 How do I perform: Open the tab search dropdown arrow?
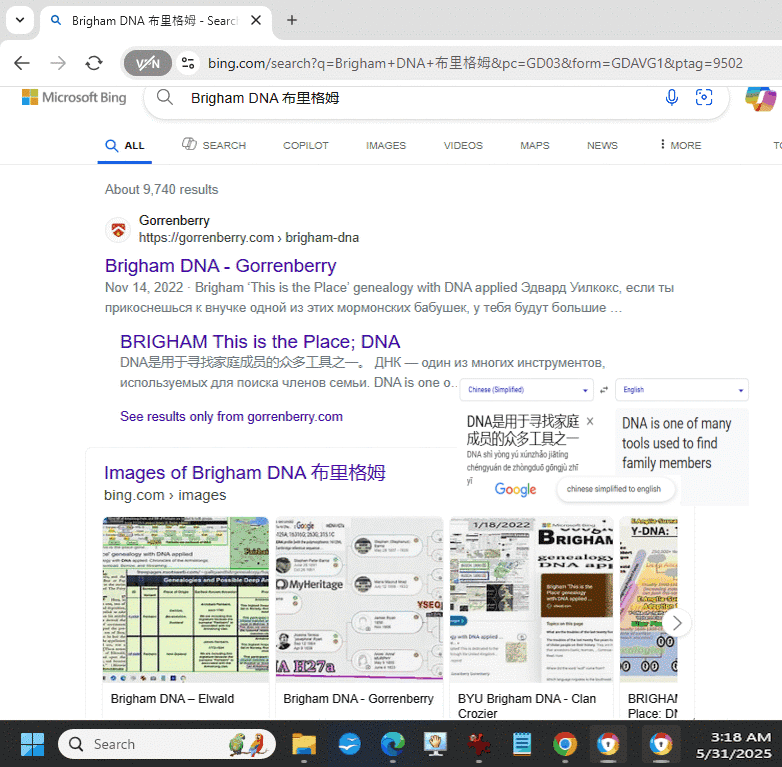[20, 20]
